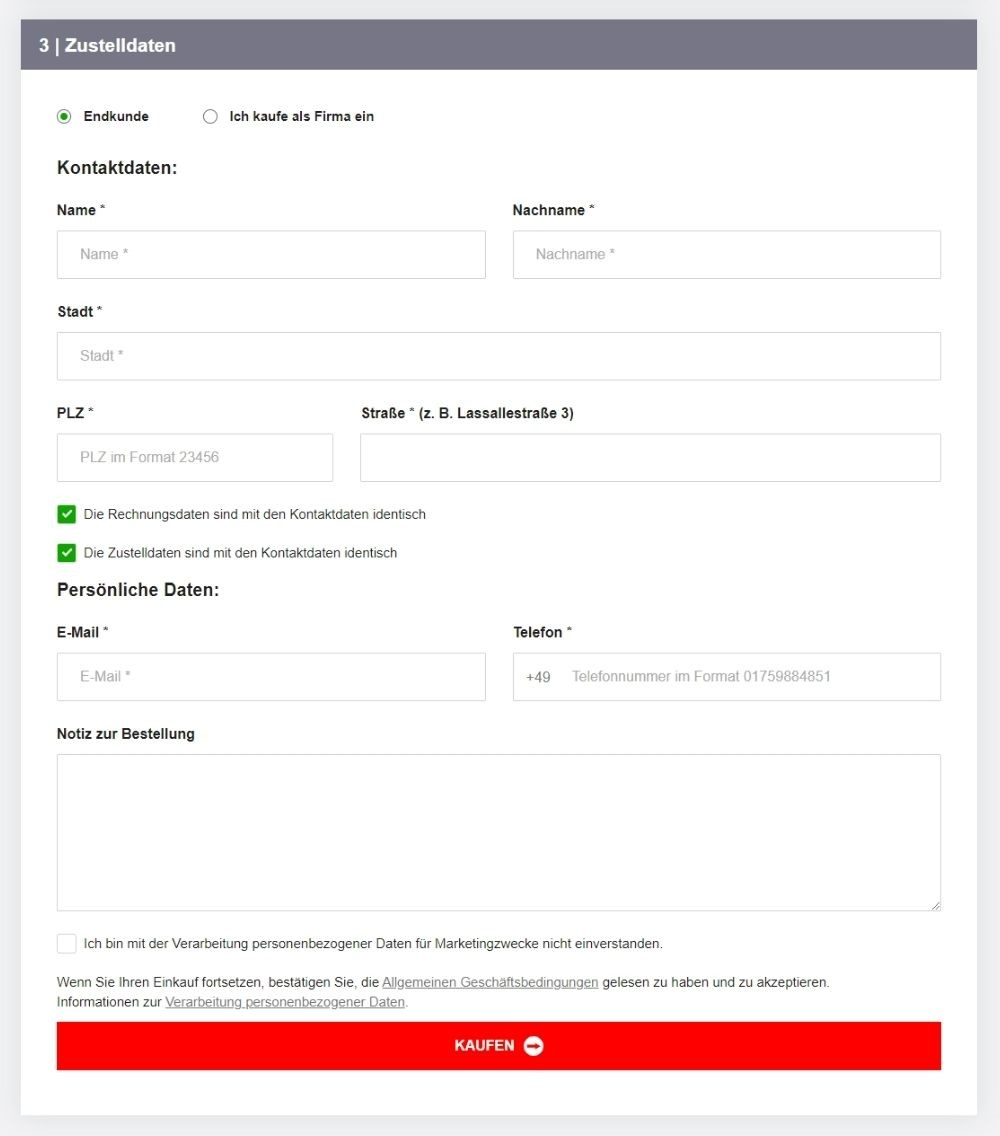Click the 3 | Zustelldaten section header
This screenshot has height=1136, width=1000.
[499, 45]
